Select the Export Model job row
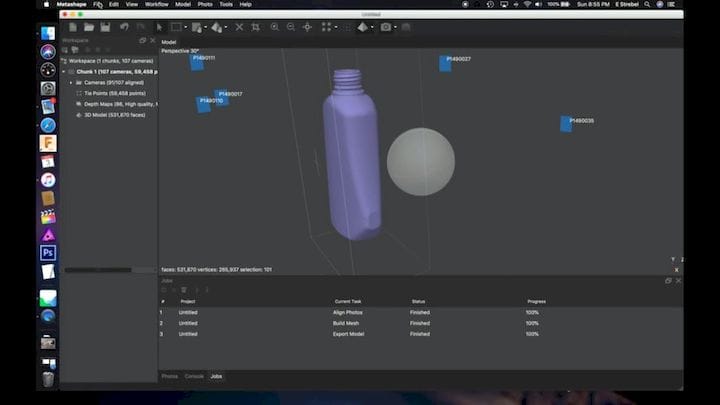Image resolution: width=720 pixels, height=405 pixels. [347, 334]
